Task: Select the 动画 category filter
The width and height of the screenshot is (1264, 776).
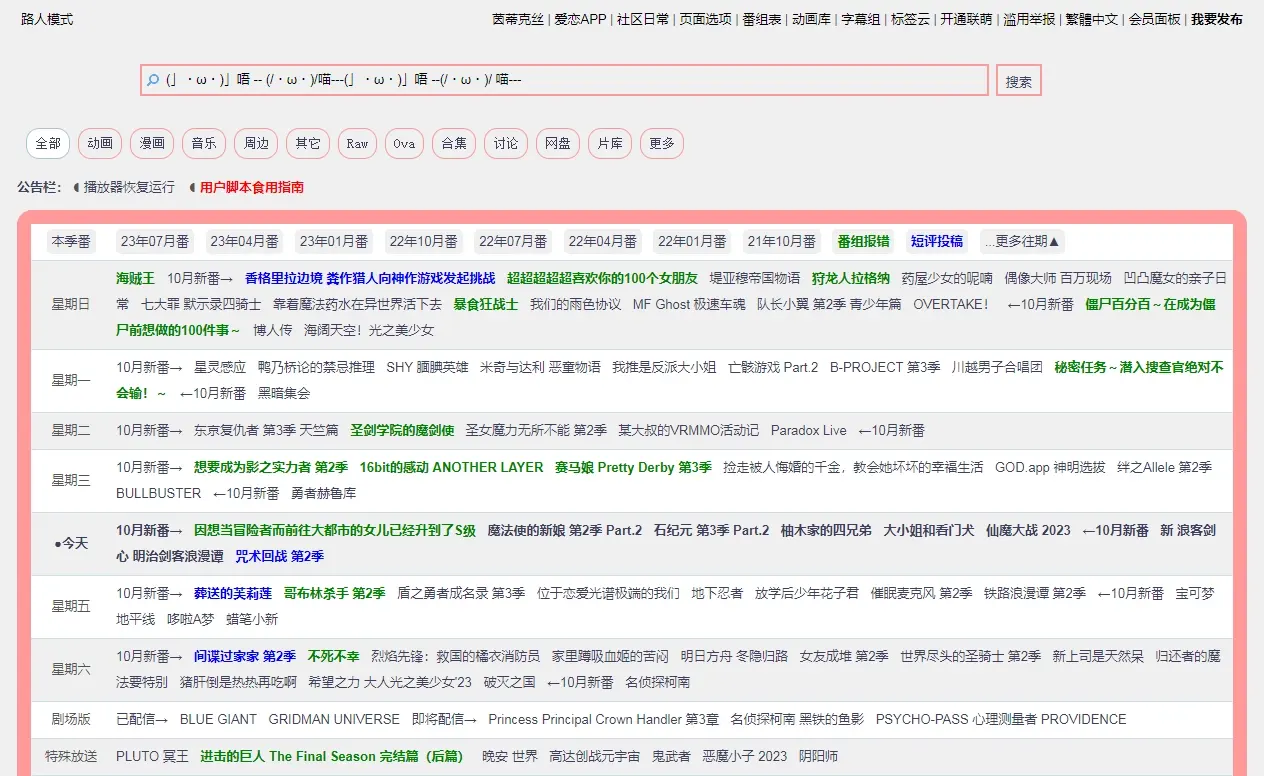Action: [x=100, y=144]
